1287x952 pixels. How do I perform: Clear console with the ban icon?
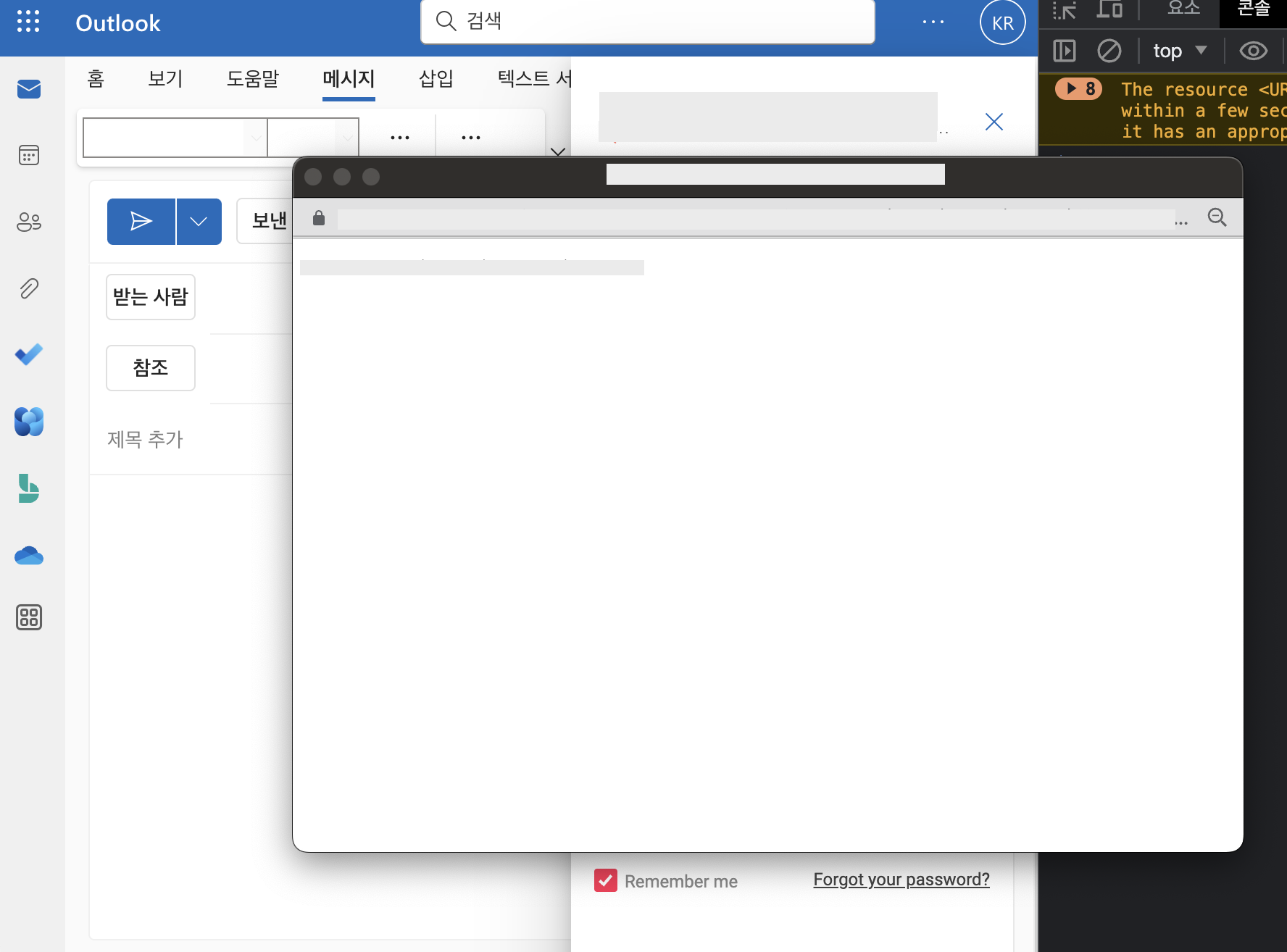tap(1109, 51)
